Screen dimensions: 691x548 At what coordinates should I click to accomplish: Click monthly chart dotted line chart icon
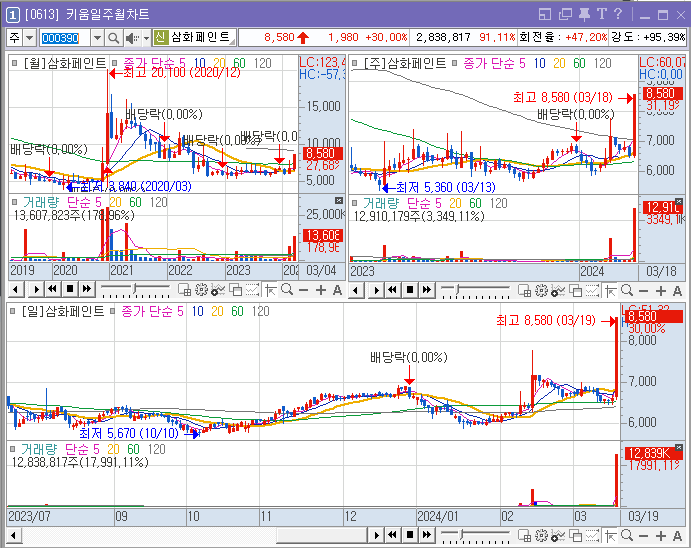[x=253, y=290]
